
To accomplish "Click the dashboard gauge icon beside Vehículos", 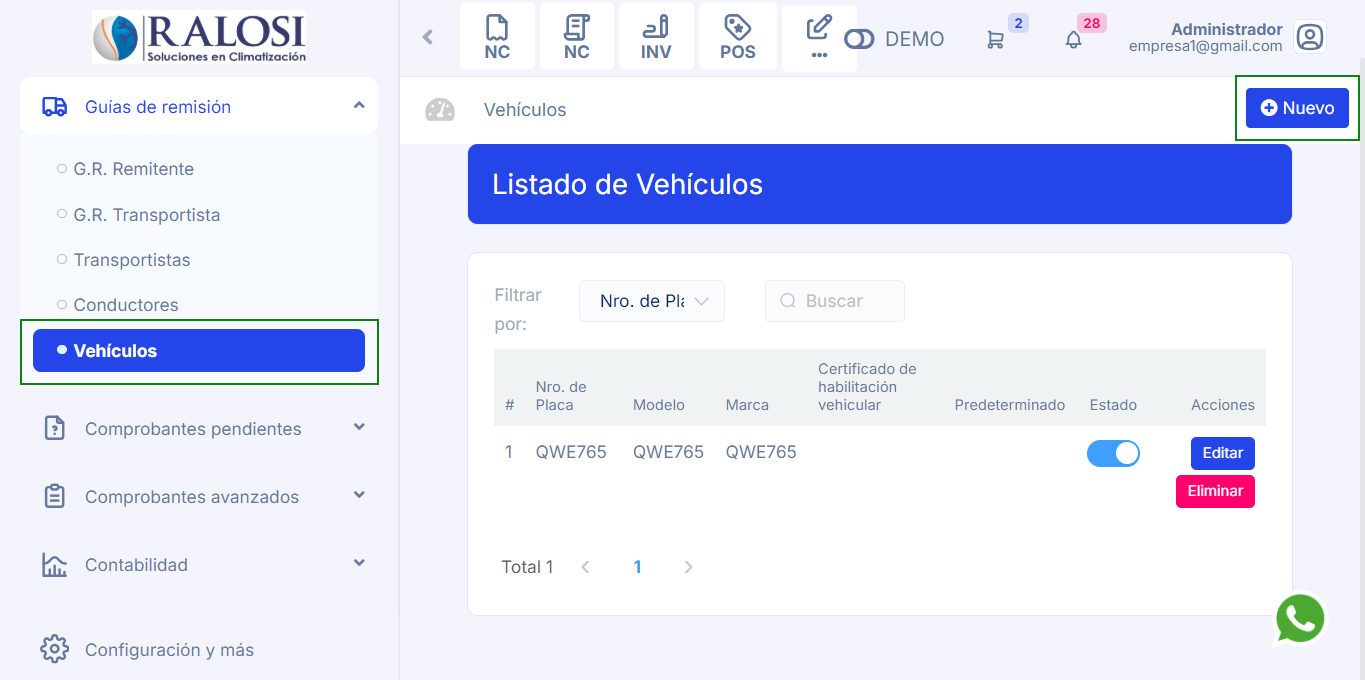I will tap(440, 110).
